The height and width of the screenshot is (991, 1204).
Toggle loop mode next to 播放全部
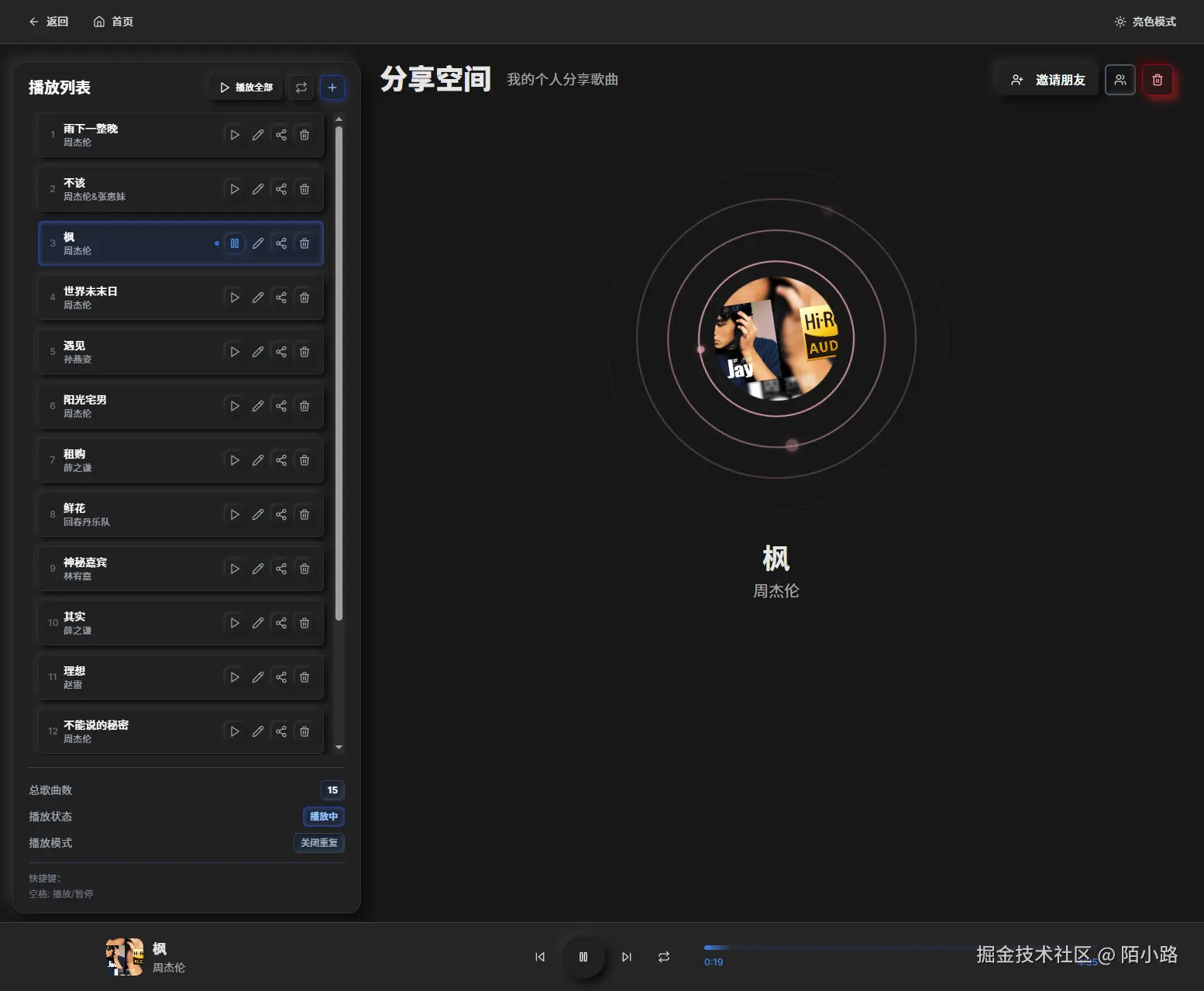[x=301, y=88]
